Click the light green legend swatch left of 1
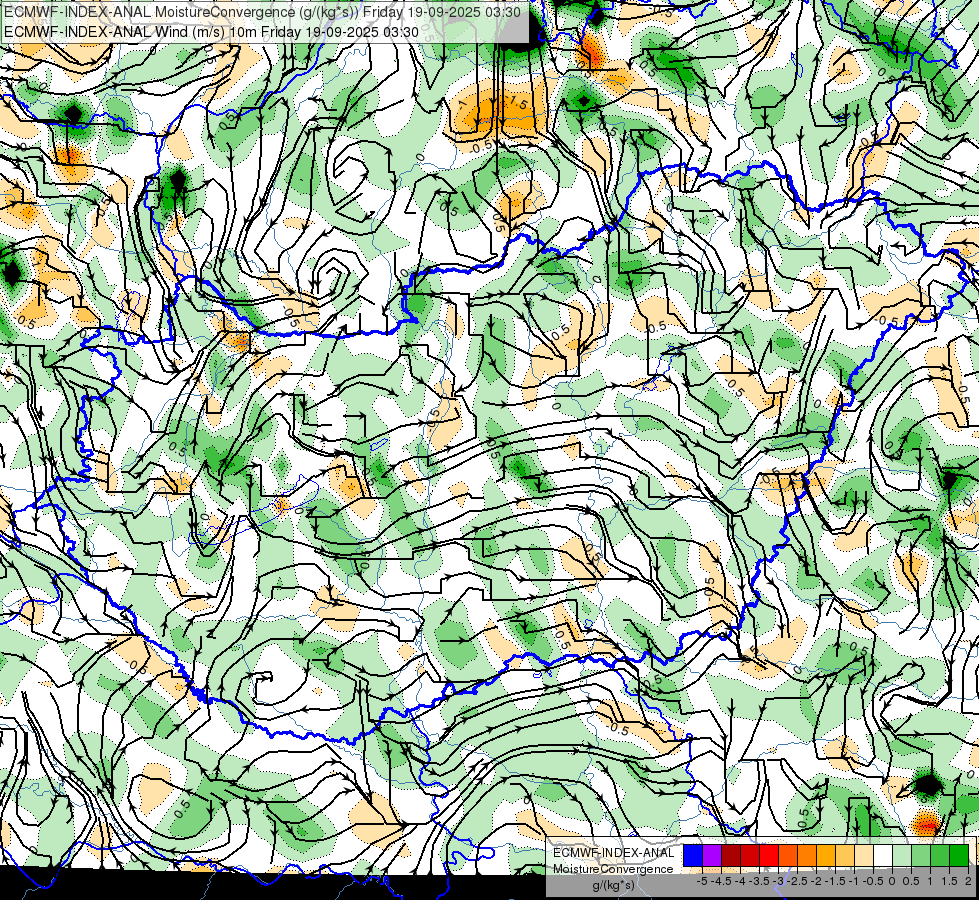This screenshot has height=900, width=979. coord(921,855)
